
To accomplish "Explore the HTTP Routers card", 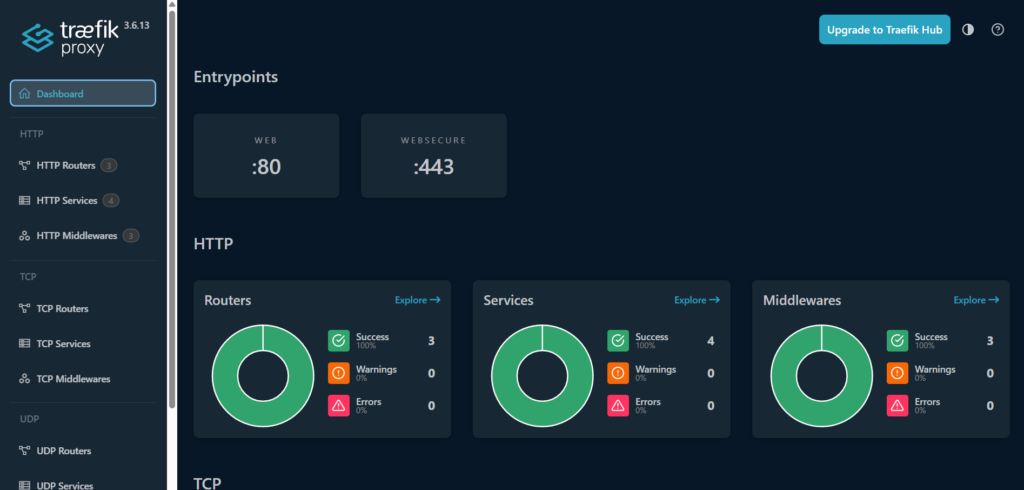I will tap(417, 300).
